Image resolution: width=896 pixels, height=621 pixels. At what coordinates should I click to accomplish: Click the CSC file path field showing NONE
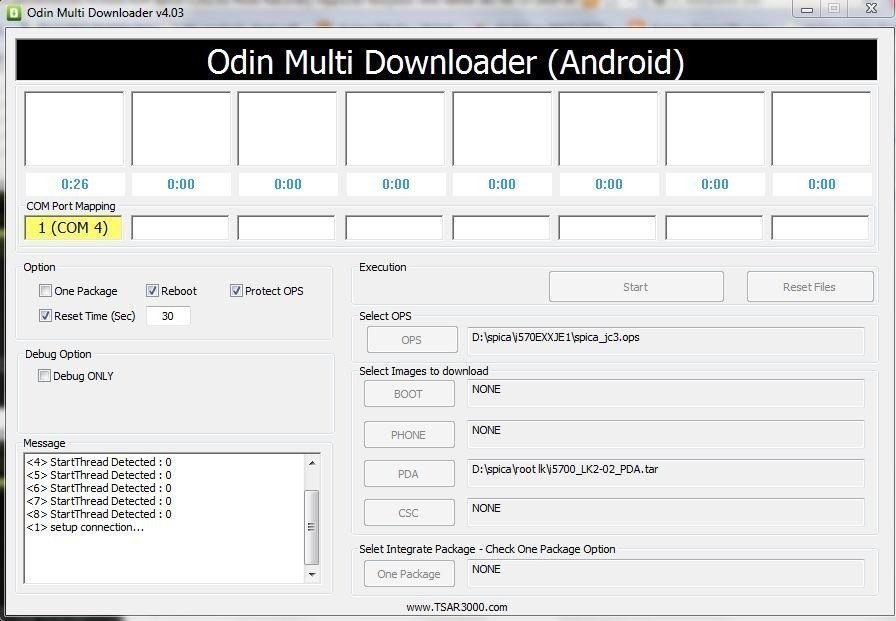pos(666,512)
